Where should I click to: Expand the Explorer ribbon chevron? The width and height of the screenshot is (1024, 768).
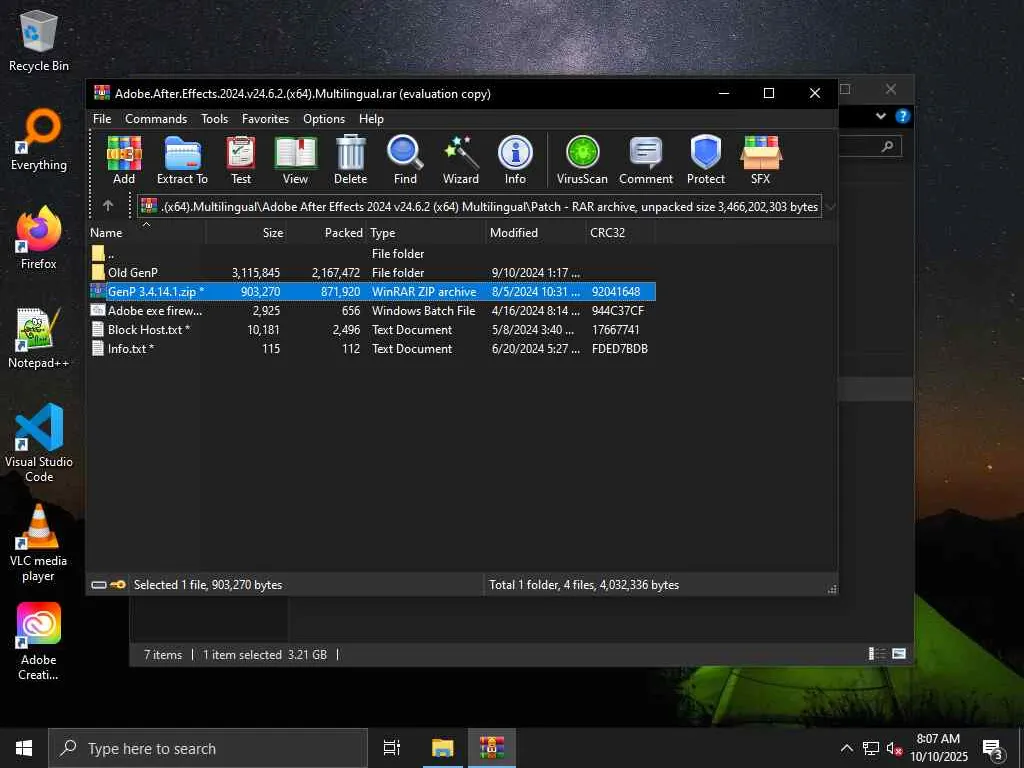click(x=881, y=116)
